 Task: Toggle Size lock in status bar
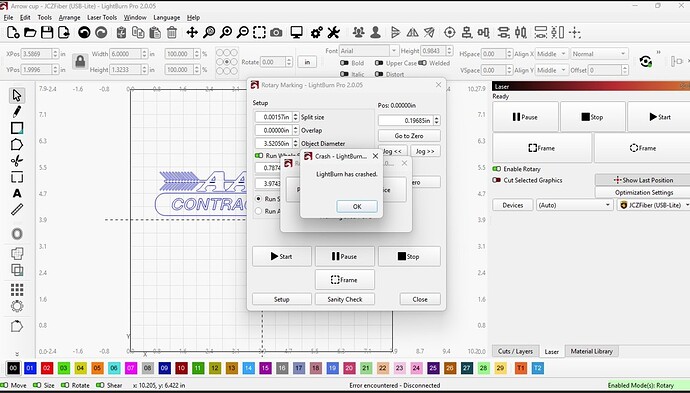coord(37,385)
